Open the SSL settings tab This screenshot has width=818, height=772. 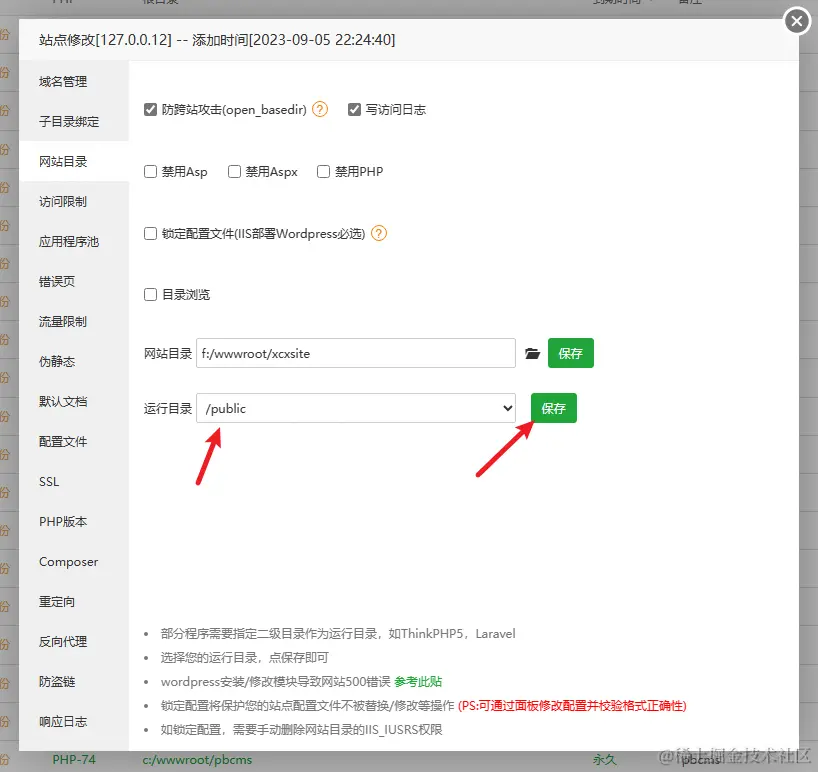[48, 481]
